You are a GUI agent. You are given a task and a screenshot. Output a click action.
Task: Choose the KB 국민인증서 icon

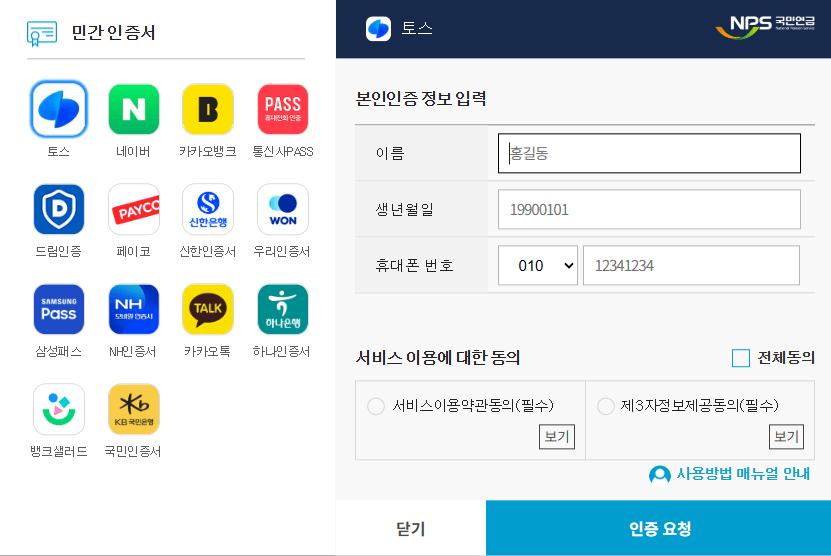point(134,409)
